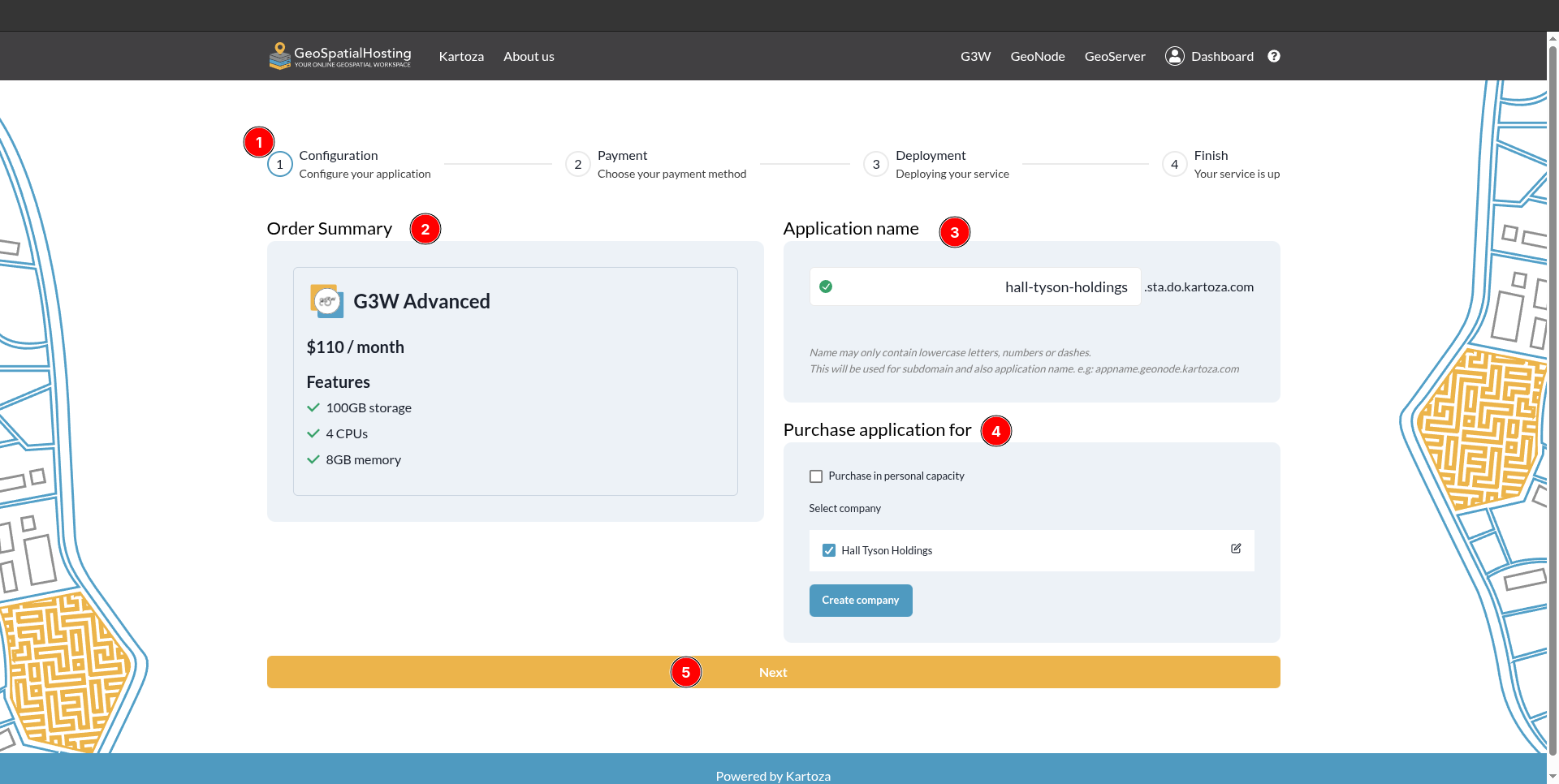
Task: Edit Hall Tyson Holdings company icon
Action: (x=1236, y=549)
